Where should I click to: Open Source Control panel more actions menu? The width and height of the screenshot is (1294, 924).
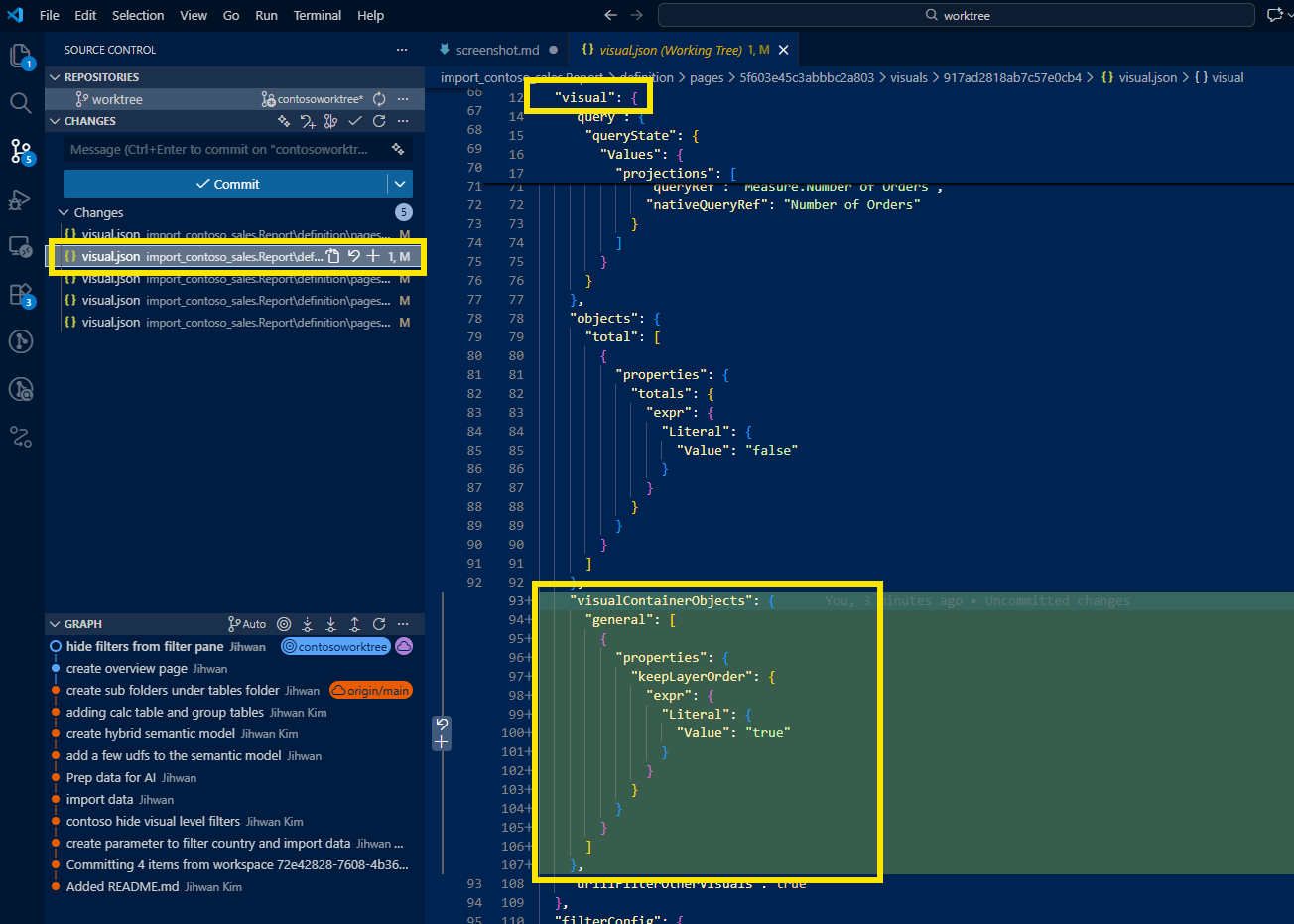pos(401,50)
